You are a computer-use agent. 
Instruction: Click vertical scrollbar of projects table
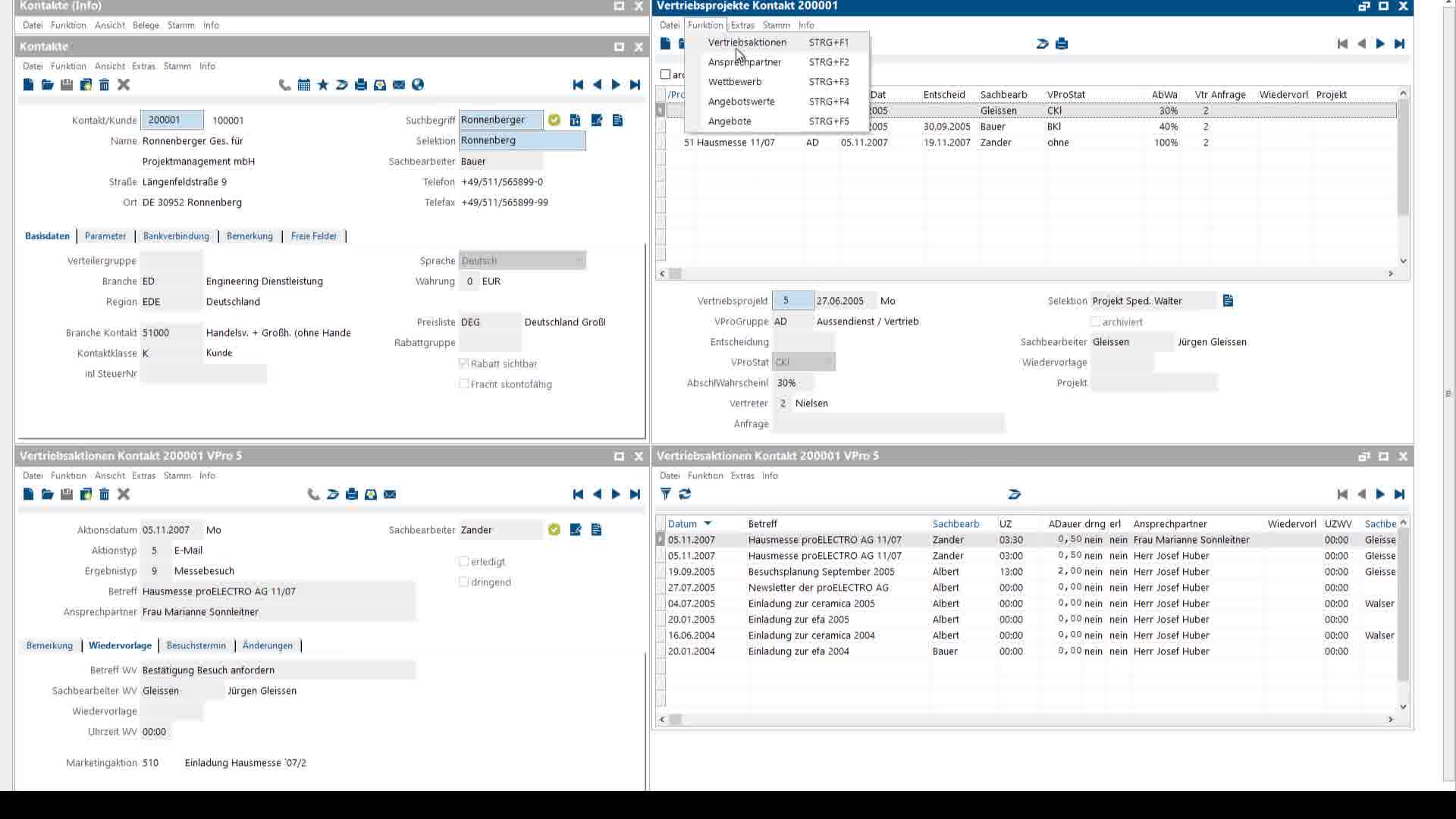click(x=1403, y=177)
